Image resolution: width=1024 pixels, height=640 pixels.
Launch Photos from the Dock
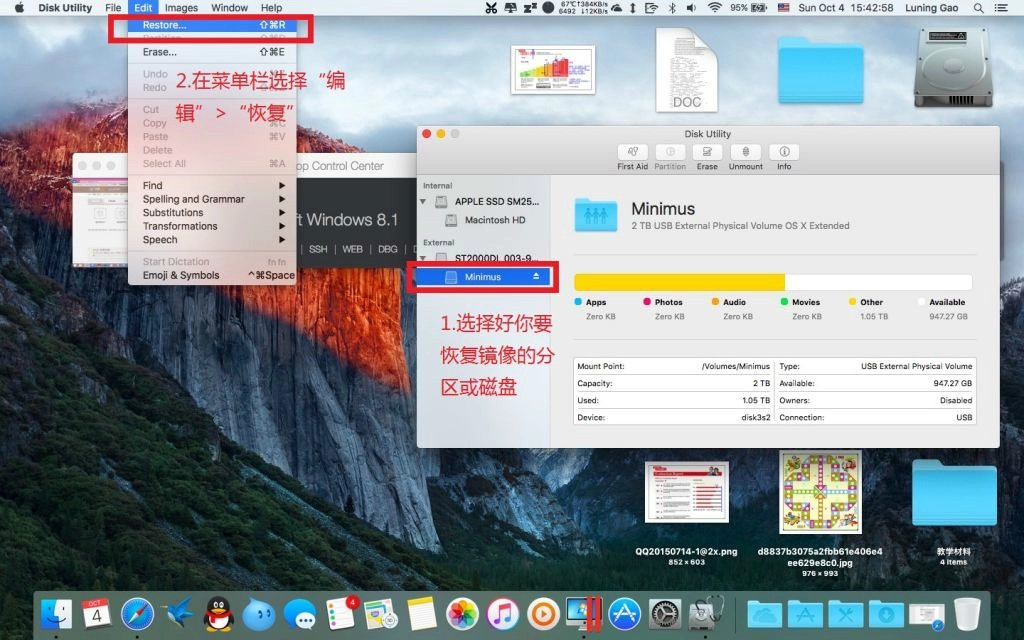462,615
